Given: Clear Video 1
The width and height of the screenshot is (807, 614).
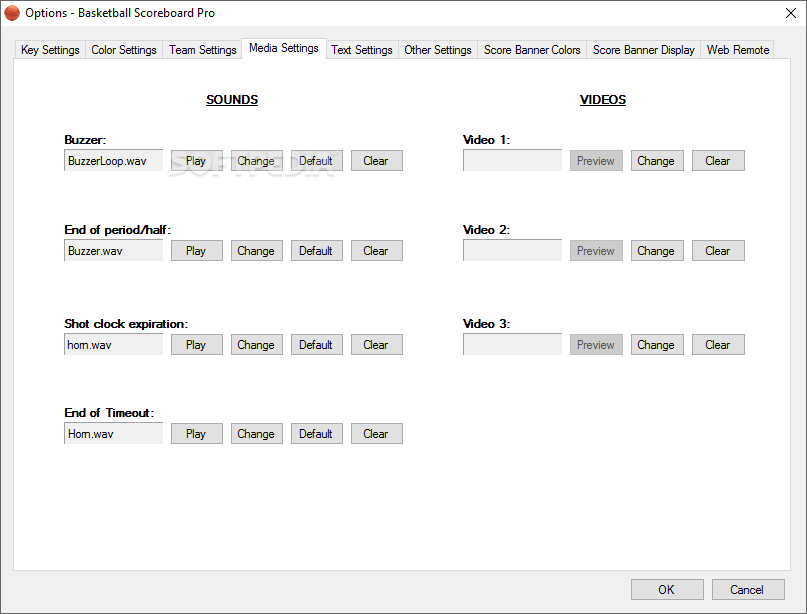Looking at the screenshot, I should pyautogui.click(x=718, y=161).
